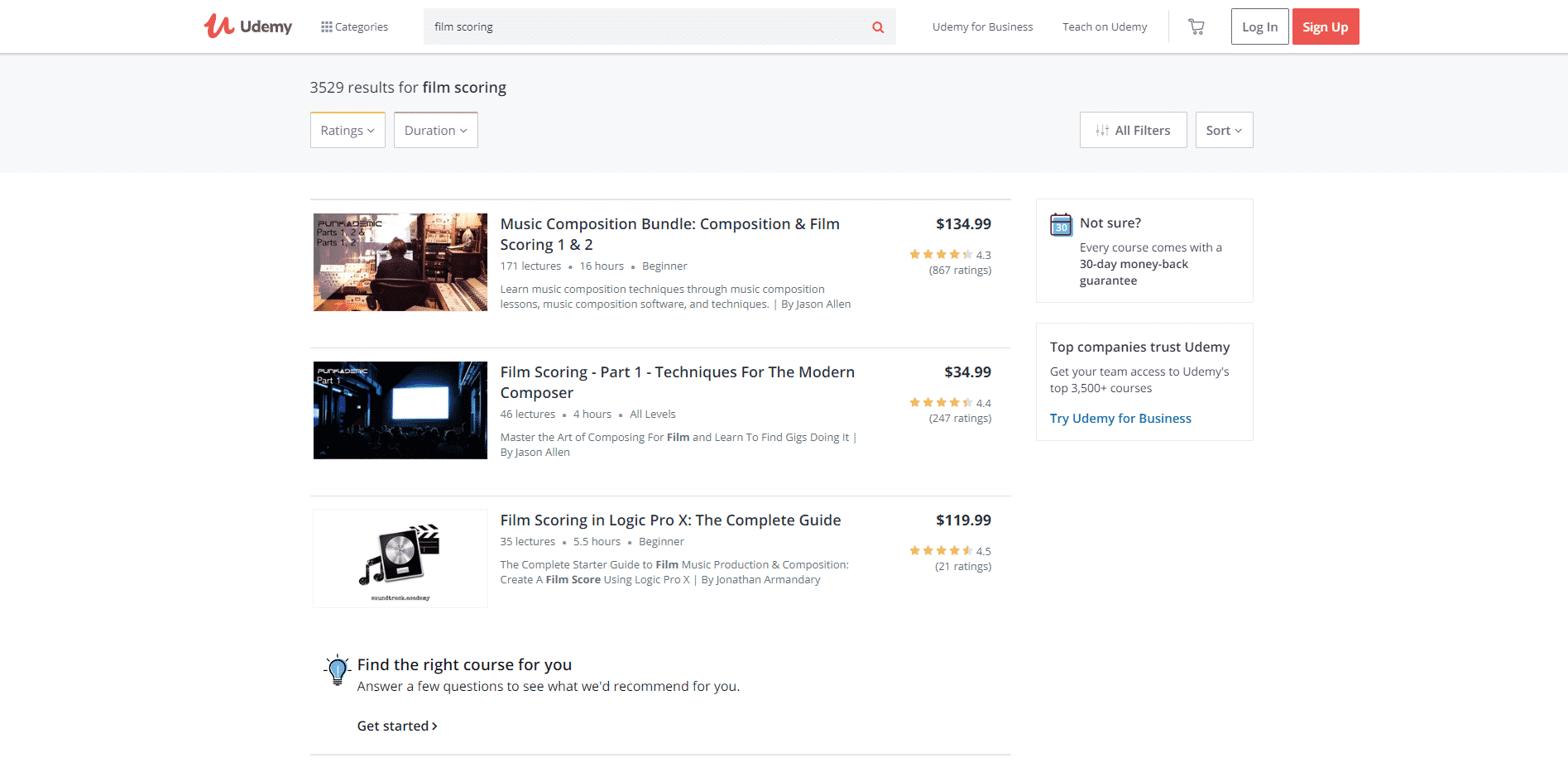The image size is (1568, 767).
Task: Expand the Ratings filter dropdown
Action: [348, 130]
